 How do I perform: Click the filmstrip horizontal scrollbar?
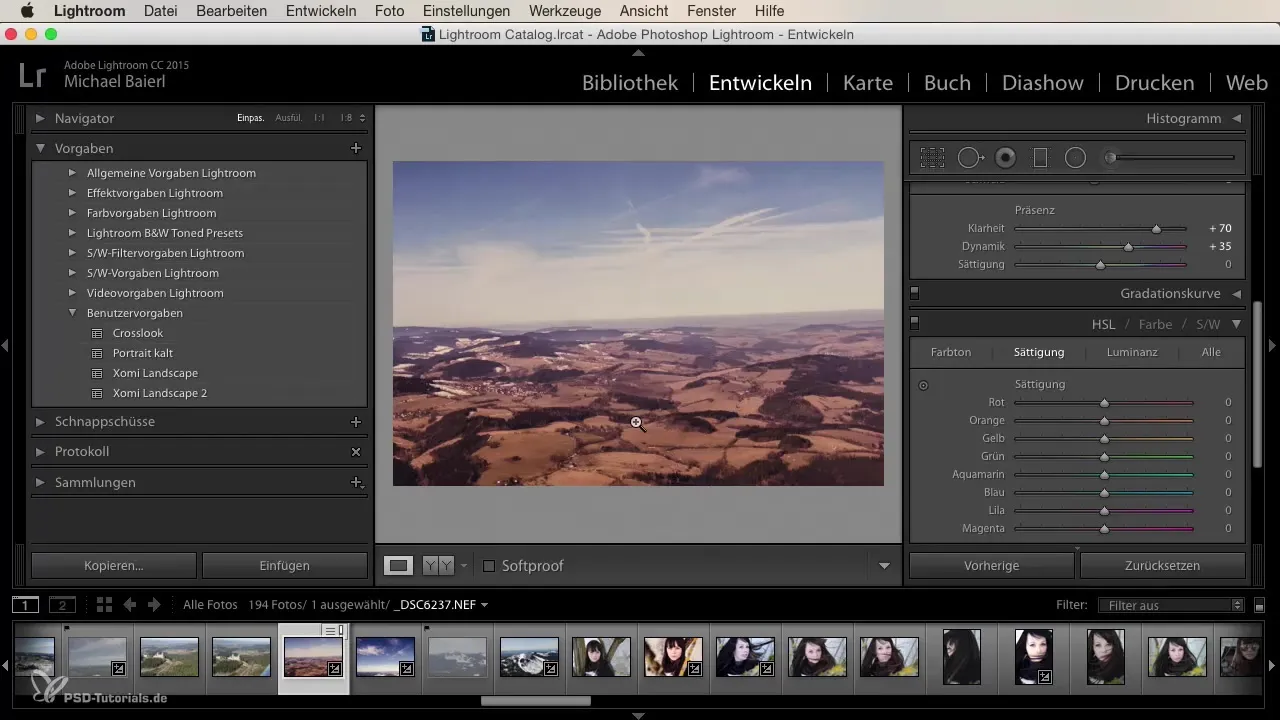(536, 701)
